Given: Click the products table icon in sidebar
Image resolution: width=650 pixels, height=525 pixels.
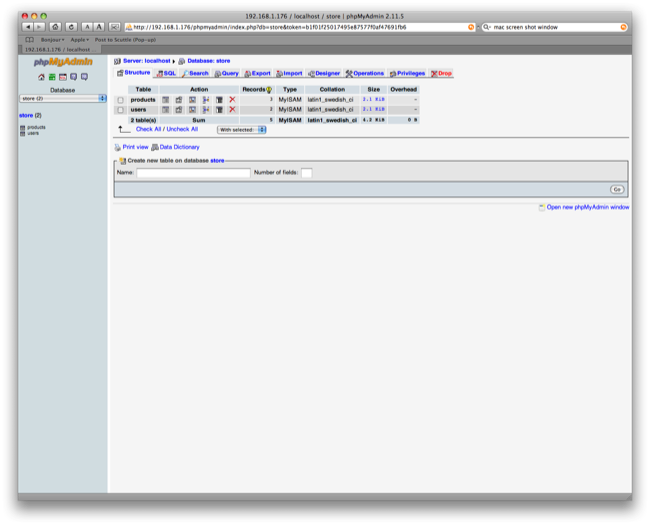Looking at the screenshot, I should tap(22, 128).
